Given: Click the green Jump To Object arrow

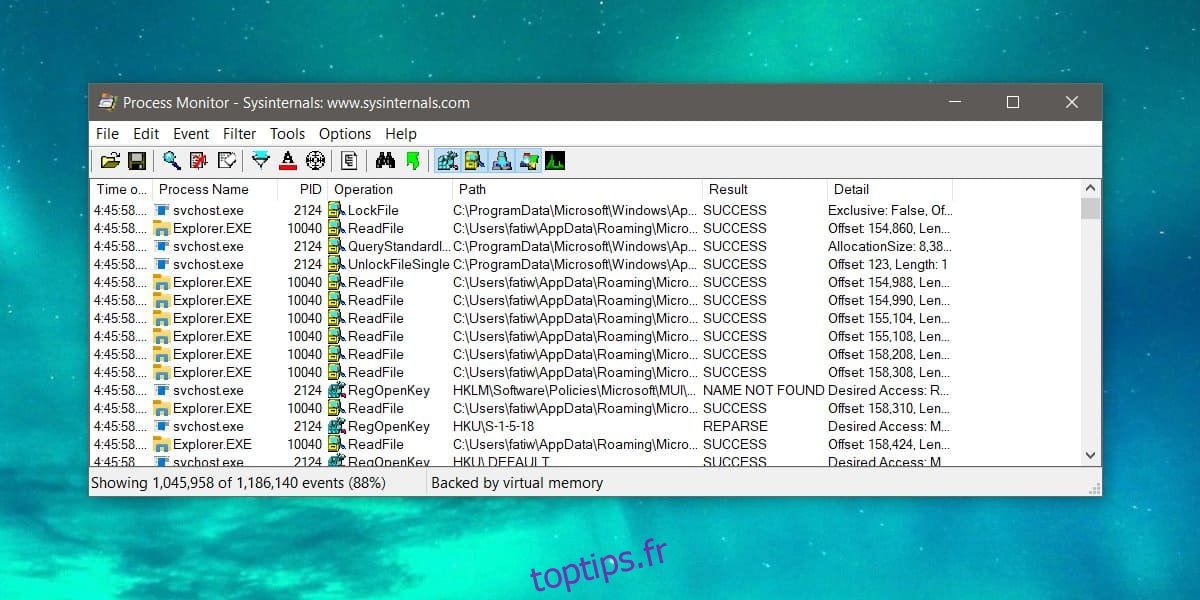Looking at the screenshot, I should [411, 161].
